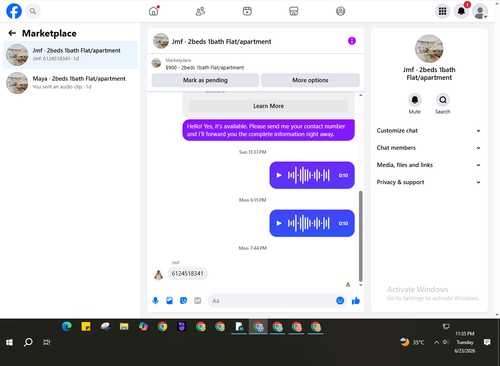Open the volume icon in system tray
Image resolution: width=500 pixels, height=366 pixels.
pyautogui.click(x=446, y=342)
